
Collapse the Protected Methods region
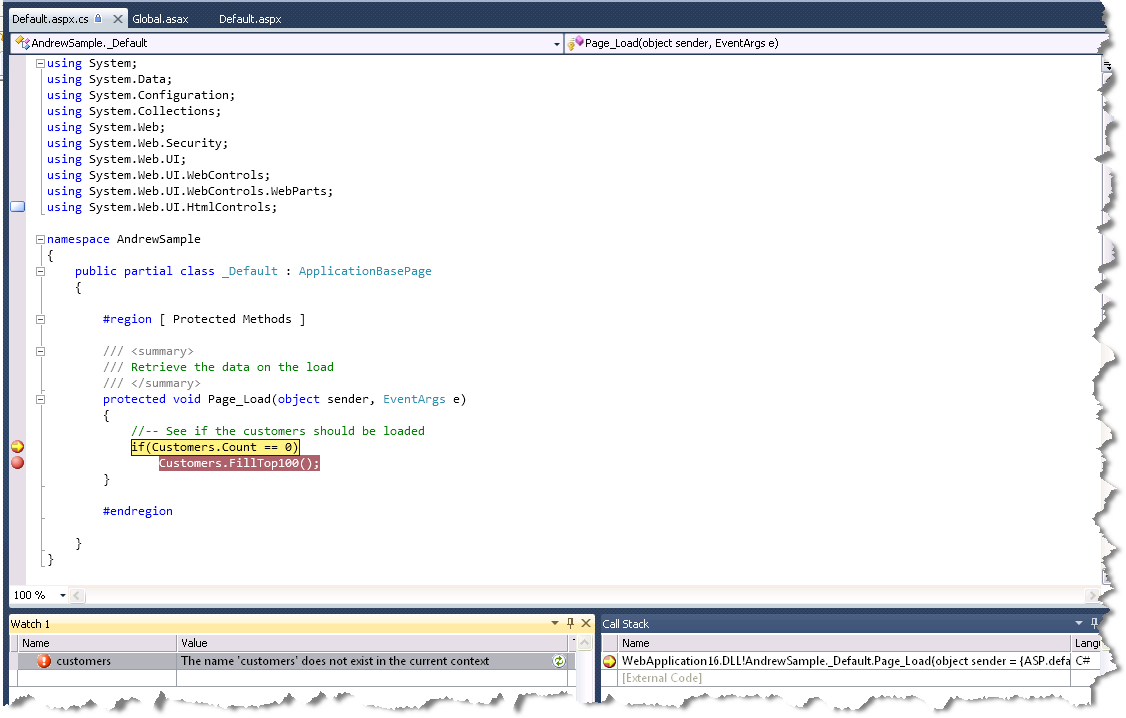[40, 319]
